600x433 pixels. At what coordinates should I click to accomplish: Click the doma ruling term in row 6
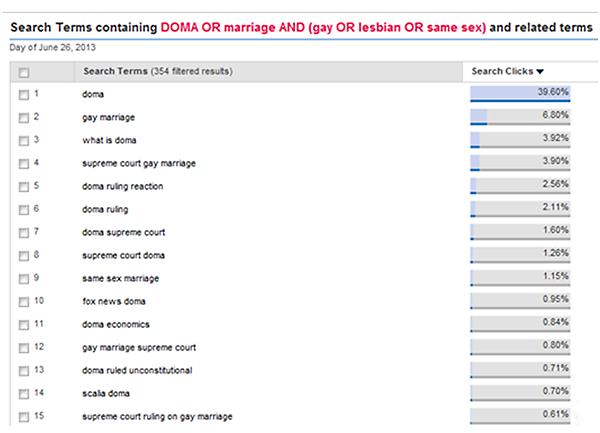pyautogui.click(x=105, y=208)
